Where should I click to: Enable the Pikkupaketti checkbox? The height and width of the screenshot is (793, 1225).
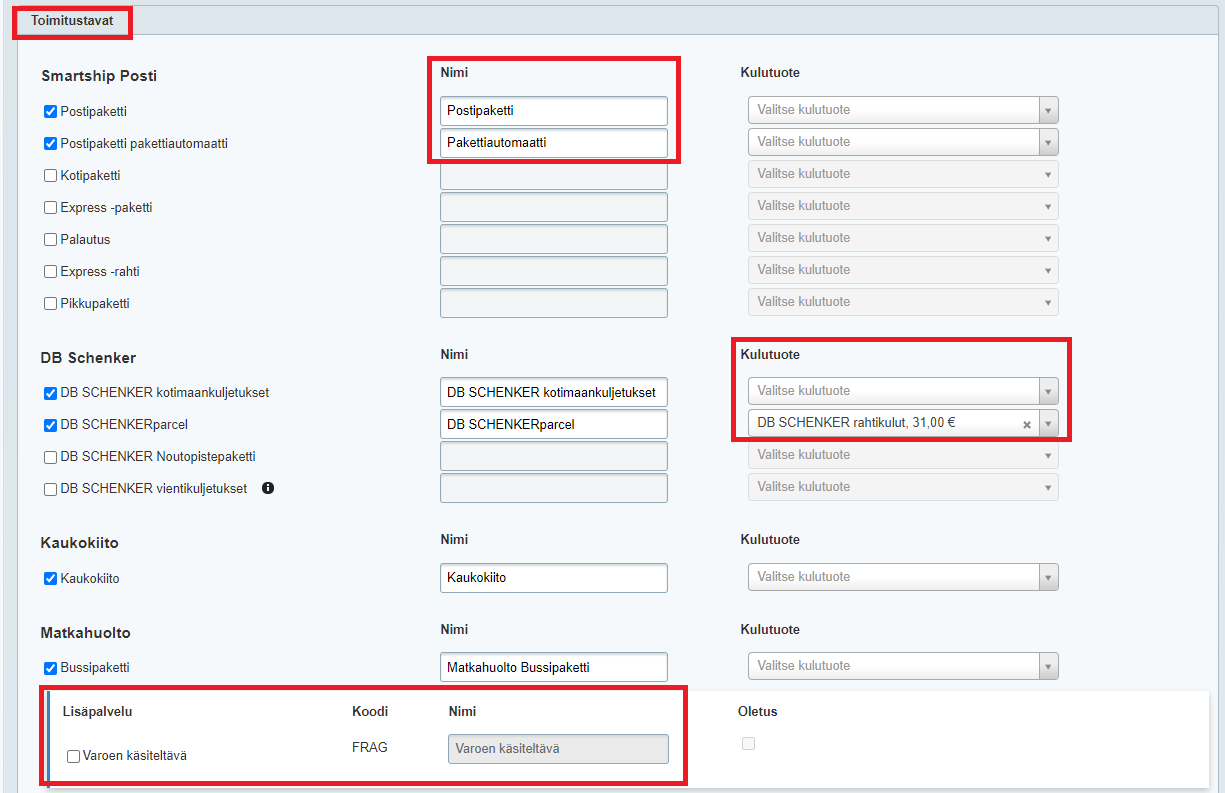click(51, 304)
